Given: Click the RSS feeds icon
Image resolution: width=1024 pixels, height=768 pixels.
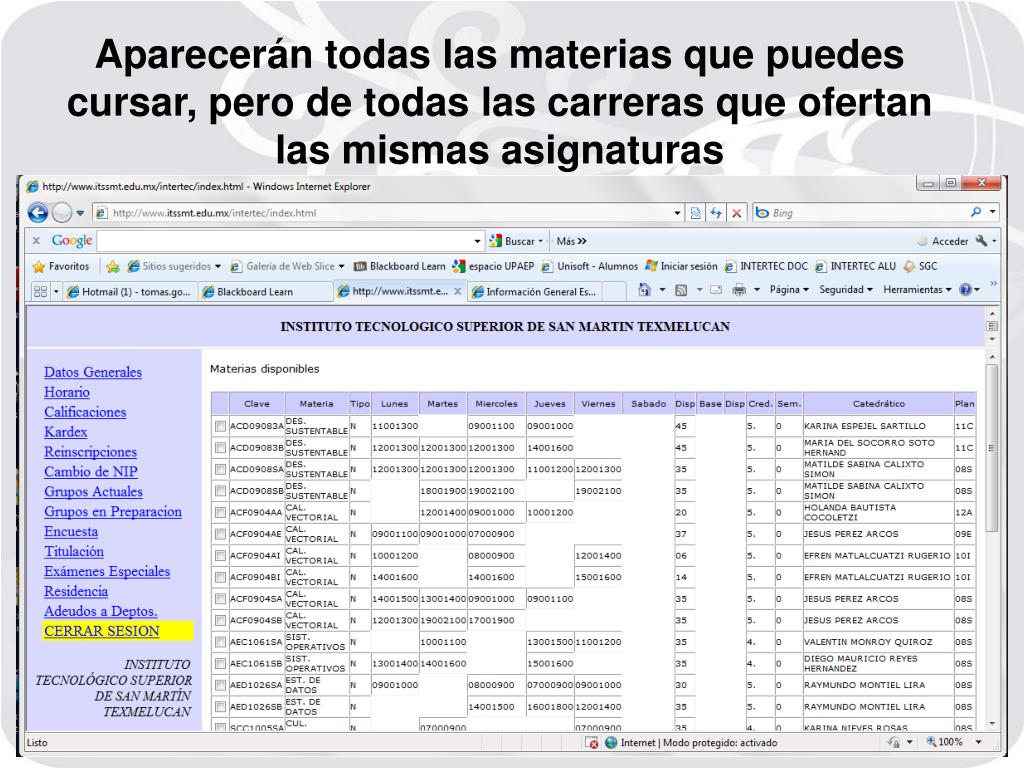Looking at the screenshot, I should click(x=680, y=290).
